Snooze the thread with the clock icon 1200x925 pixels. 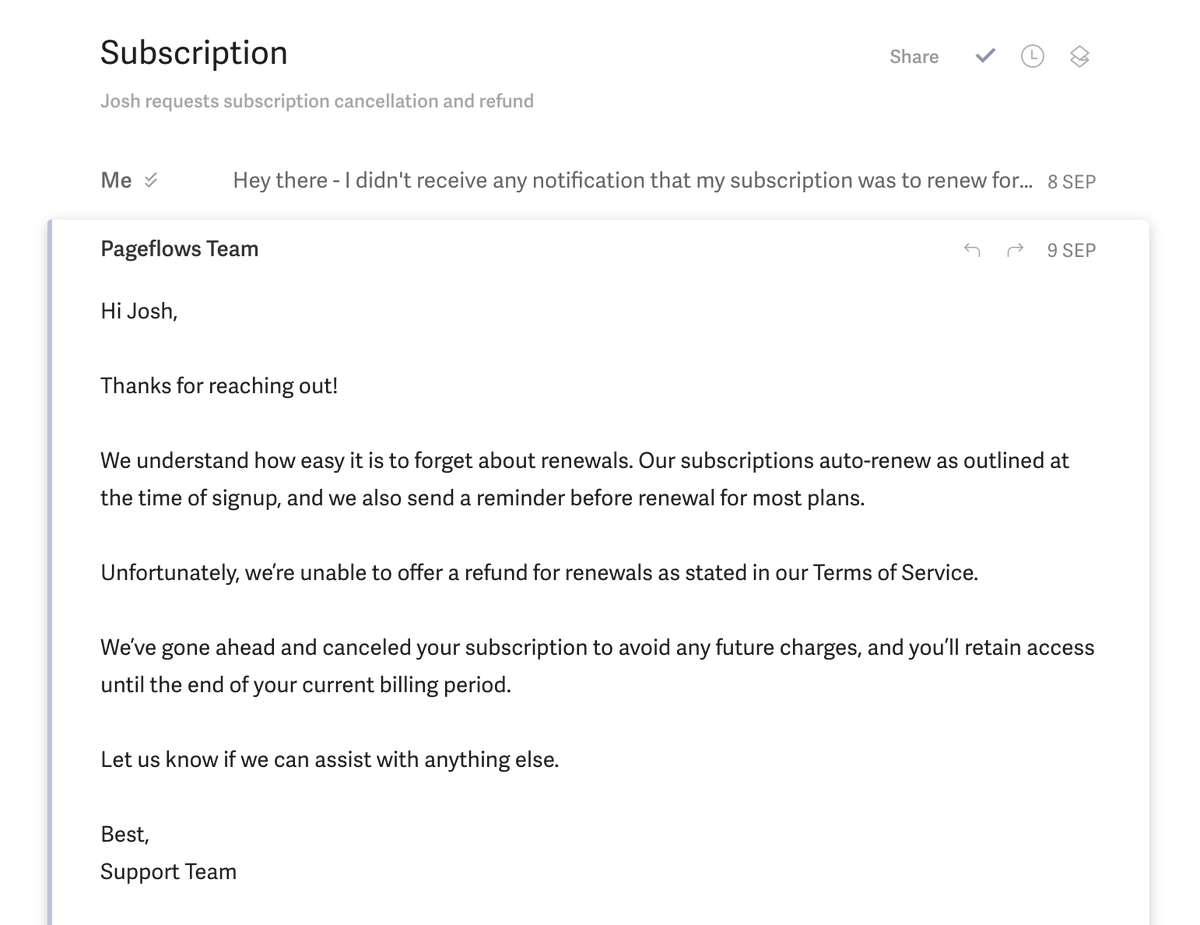pos(1032,57)
